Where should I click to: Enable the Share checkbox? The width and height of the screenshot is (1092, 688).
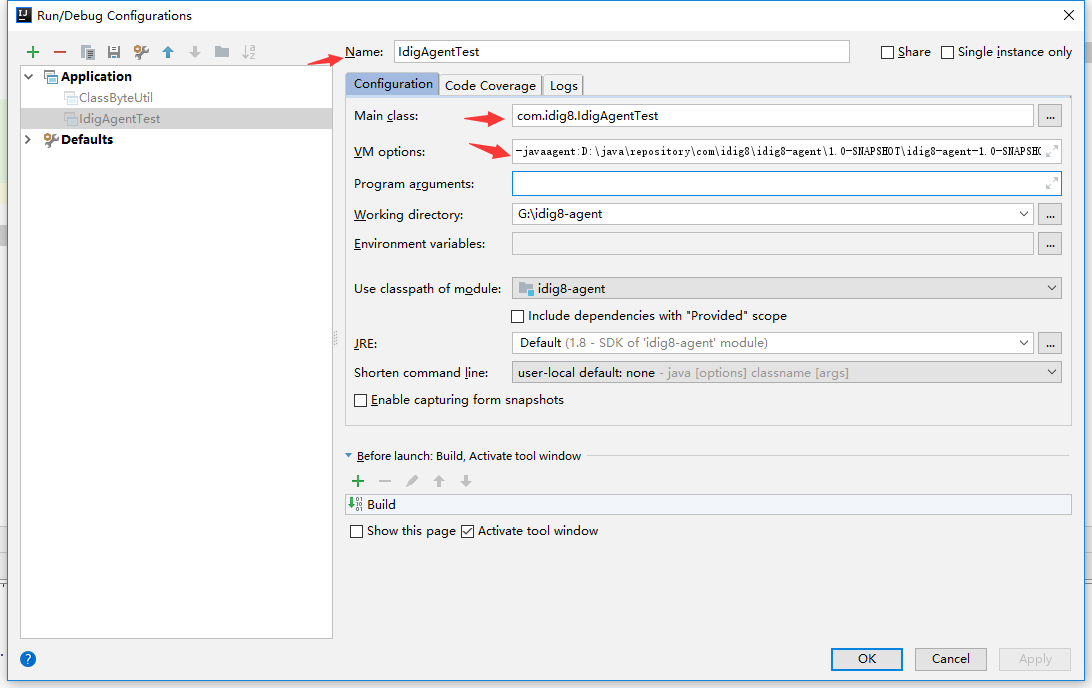pos(887,52)
